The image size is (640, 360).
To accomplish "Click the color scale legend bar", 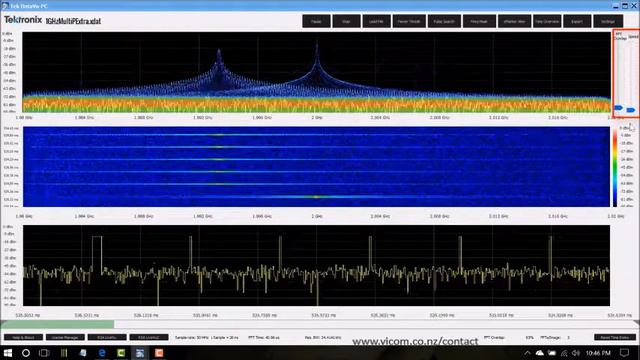I will coord(615,167).
